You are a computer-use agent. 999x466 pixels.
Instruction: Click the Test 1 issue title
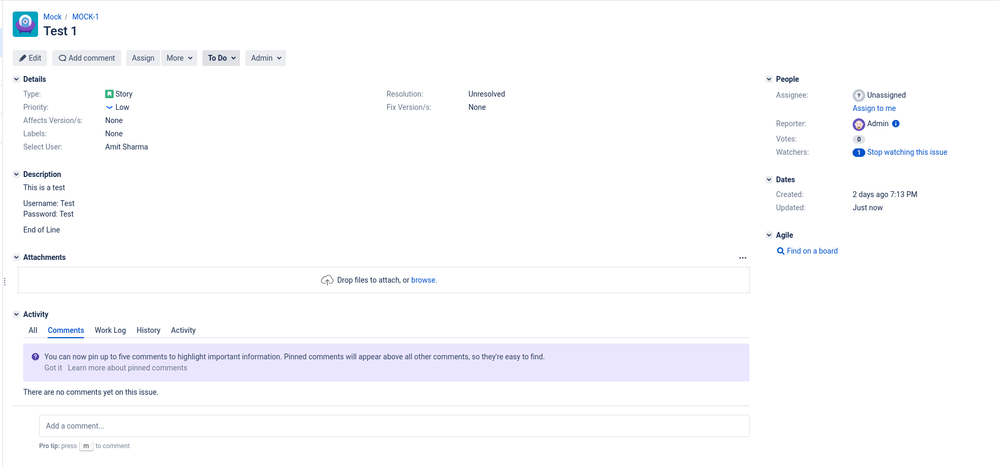click(60, 31)
